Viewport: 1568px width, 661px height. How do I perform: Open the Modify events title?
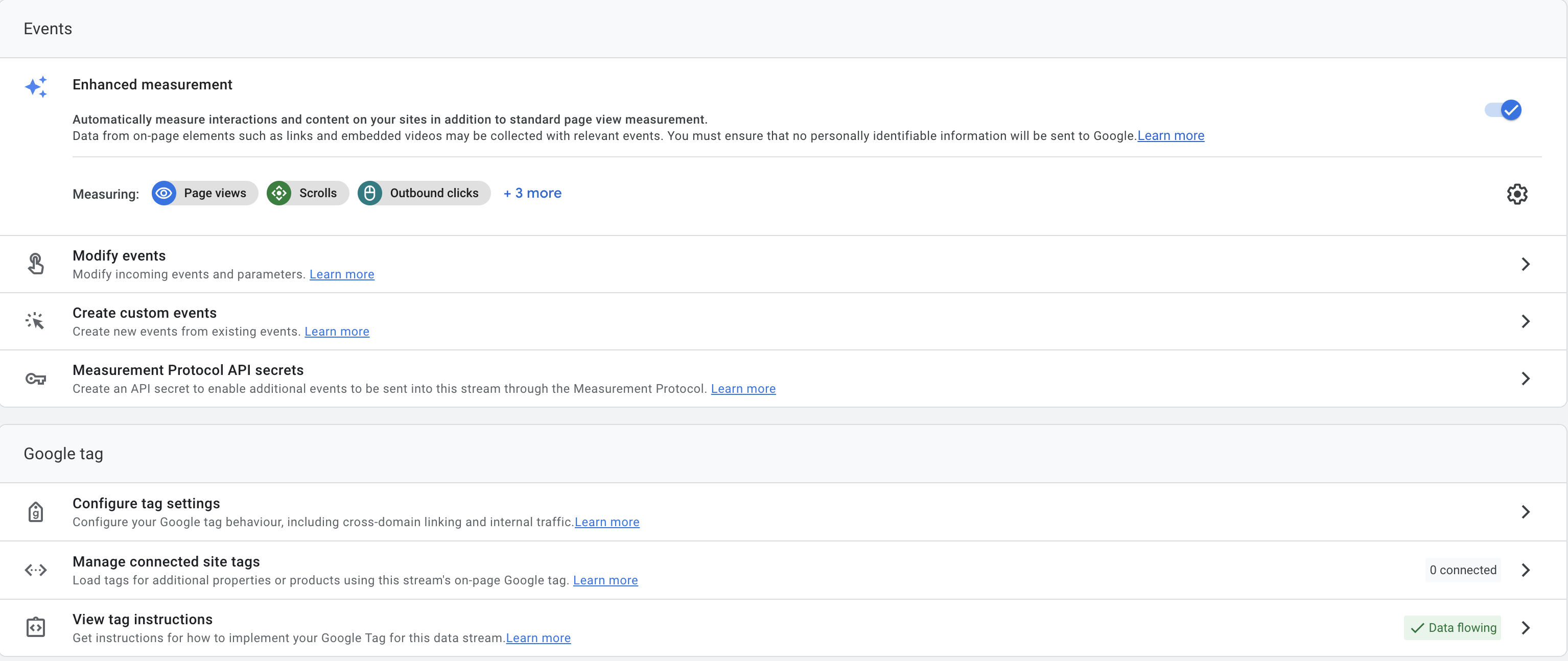point(119,255)
